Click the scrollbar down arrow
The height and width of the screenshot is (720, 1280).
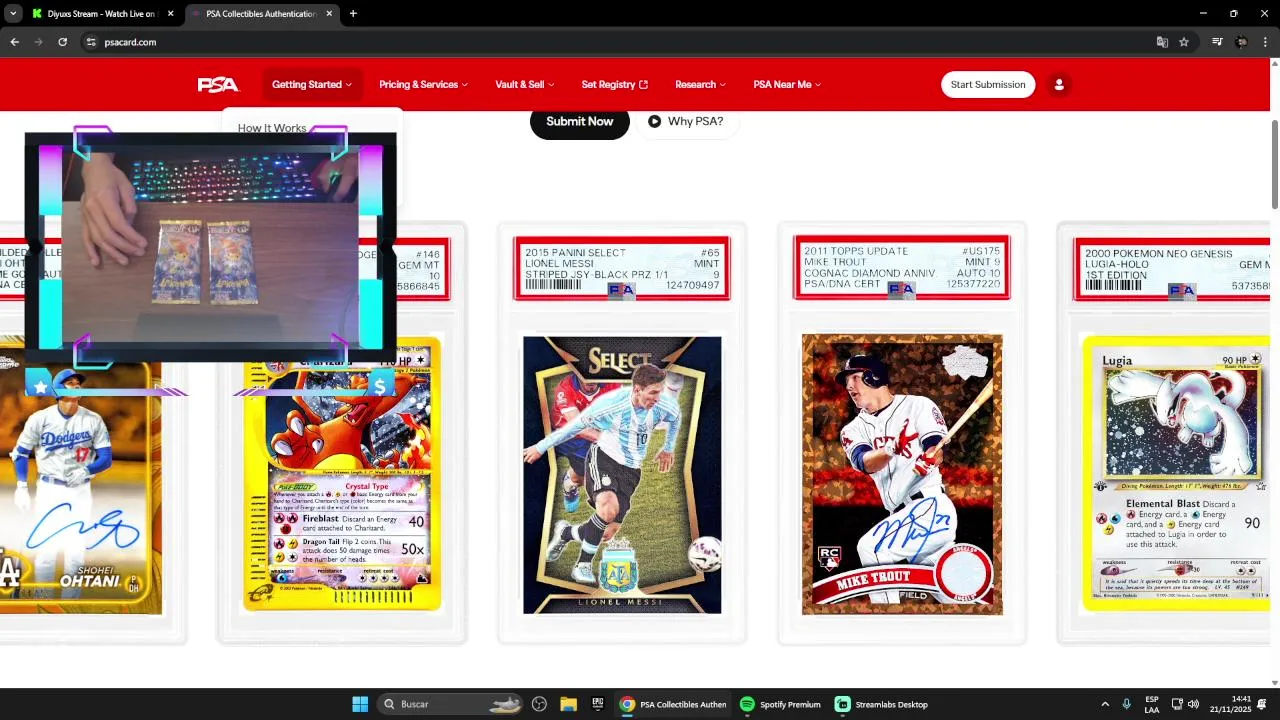click(1274, 682)
